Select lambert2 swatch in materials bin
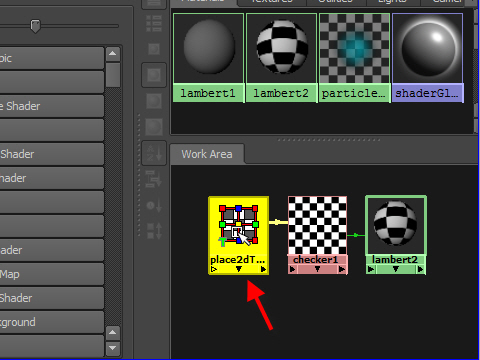Viewport: 480px width, 360px height. [x=281, y=58]
